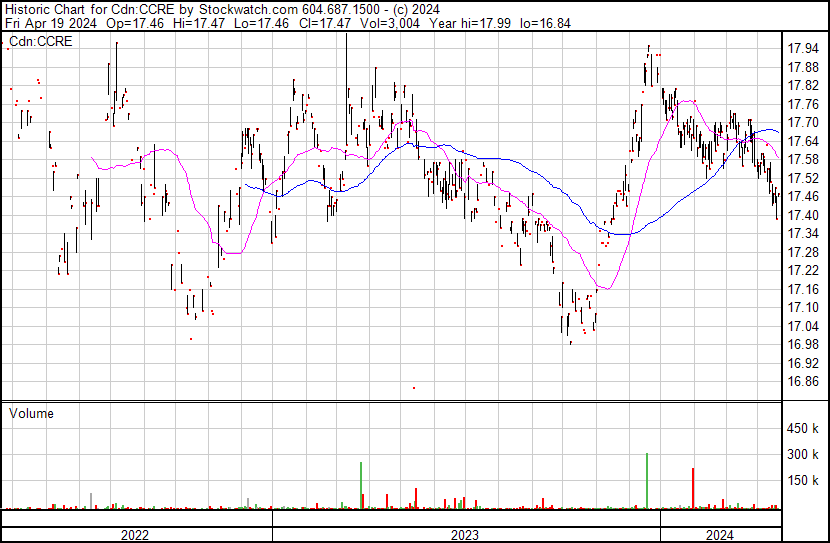Click the 17.94 price axis label
This screenshot has width=830, height=543.
[x=804, y=48]
